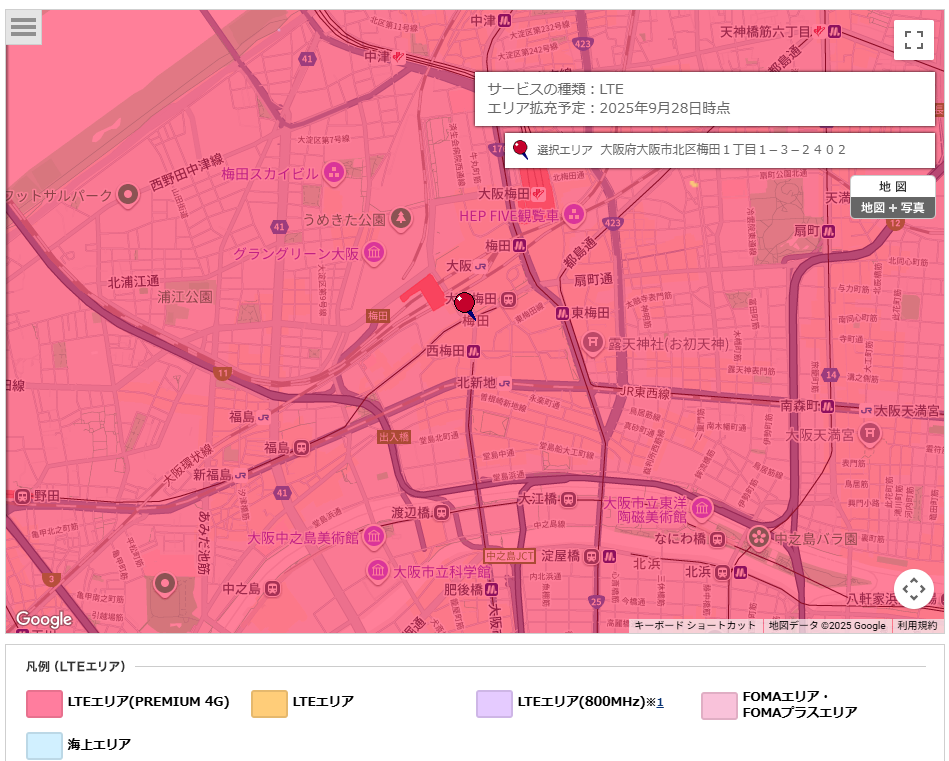
Task: Click Osaka Science Museum marker icon
Action: pyautogui.click(x=377, y=571)
